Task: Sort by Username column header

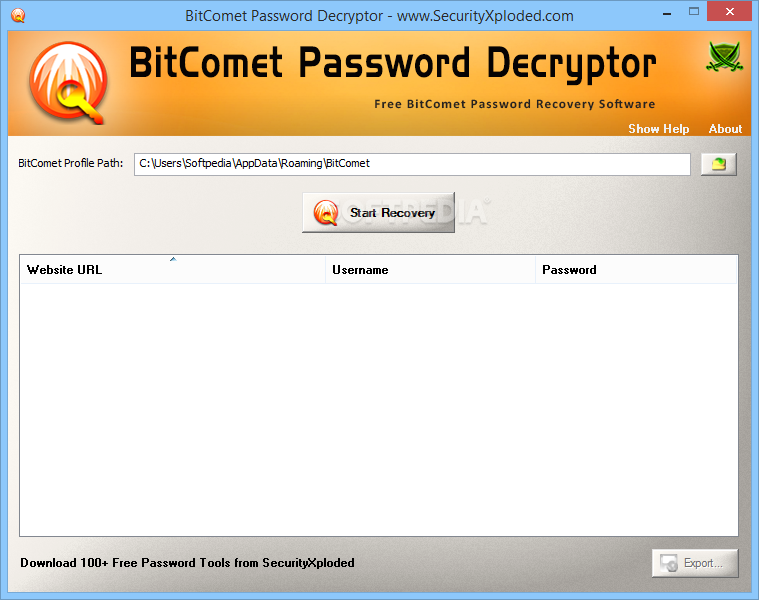Action: pyautogui.click(x=430, y=270)
